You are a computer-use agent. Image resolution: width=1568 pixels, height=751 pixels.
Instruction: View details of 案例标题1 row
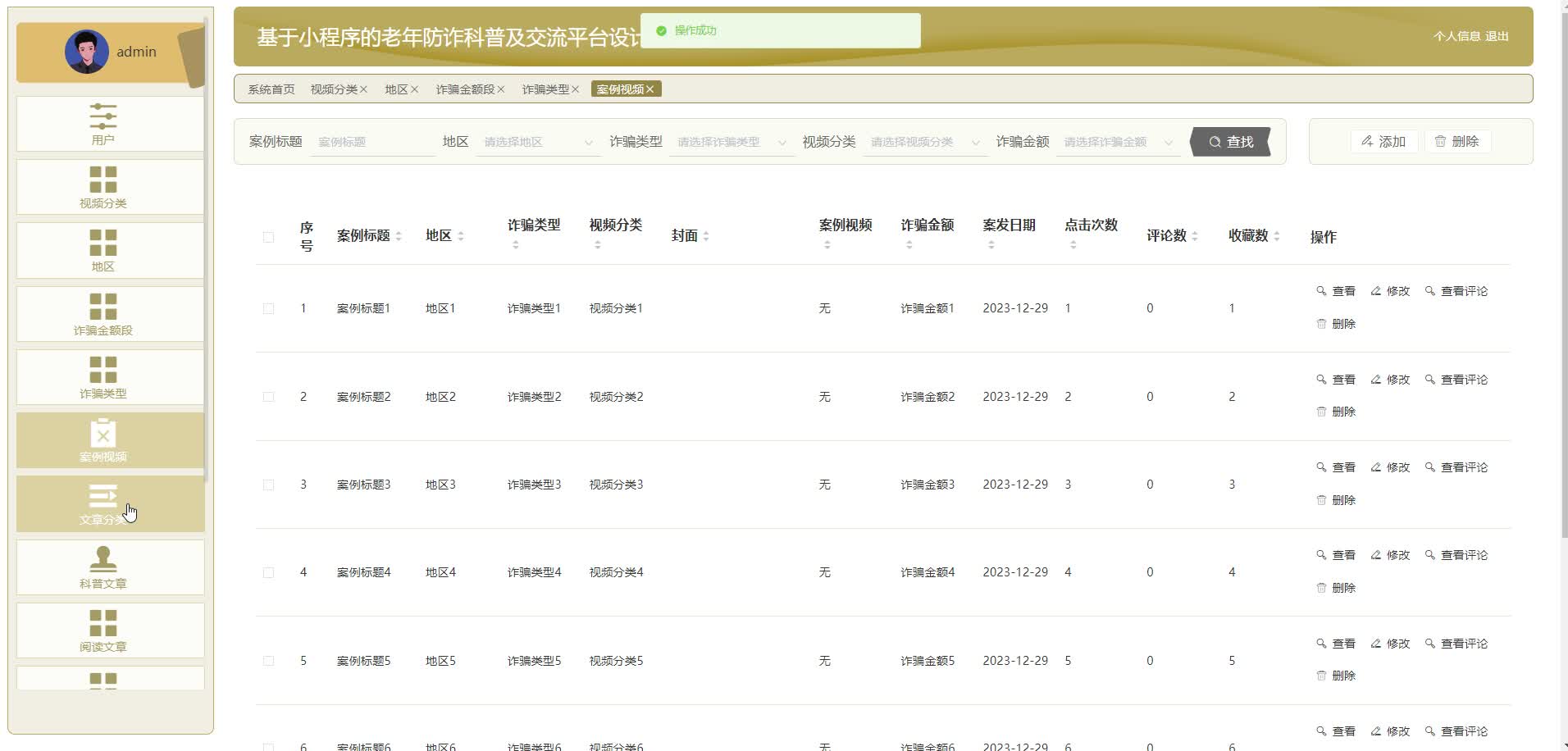1336,291
